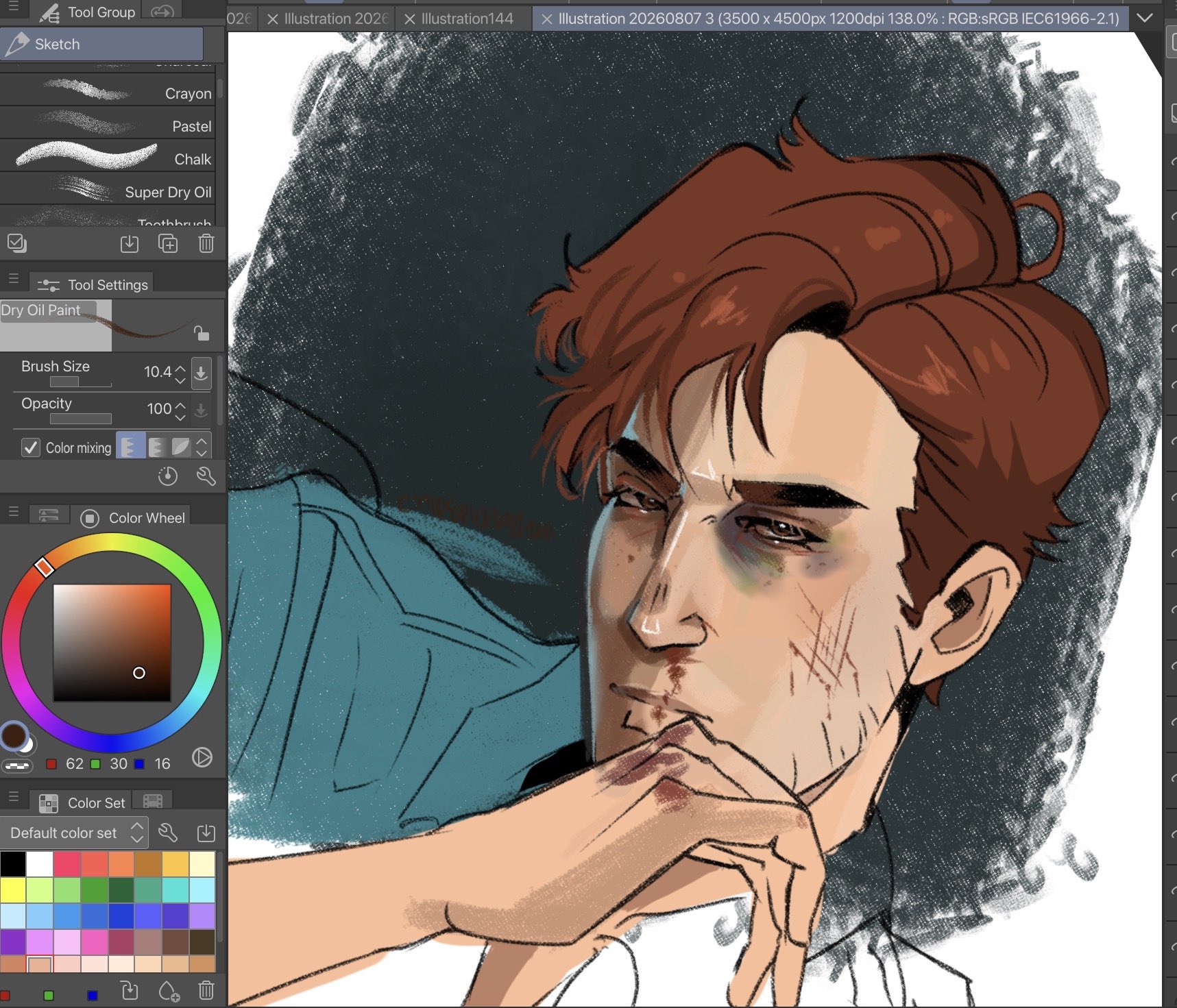Choose the Super Dry Oil brush
Image resolution: width=1177 pixels, height=1008 pixels.
pos(108,190)
